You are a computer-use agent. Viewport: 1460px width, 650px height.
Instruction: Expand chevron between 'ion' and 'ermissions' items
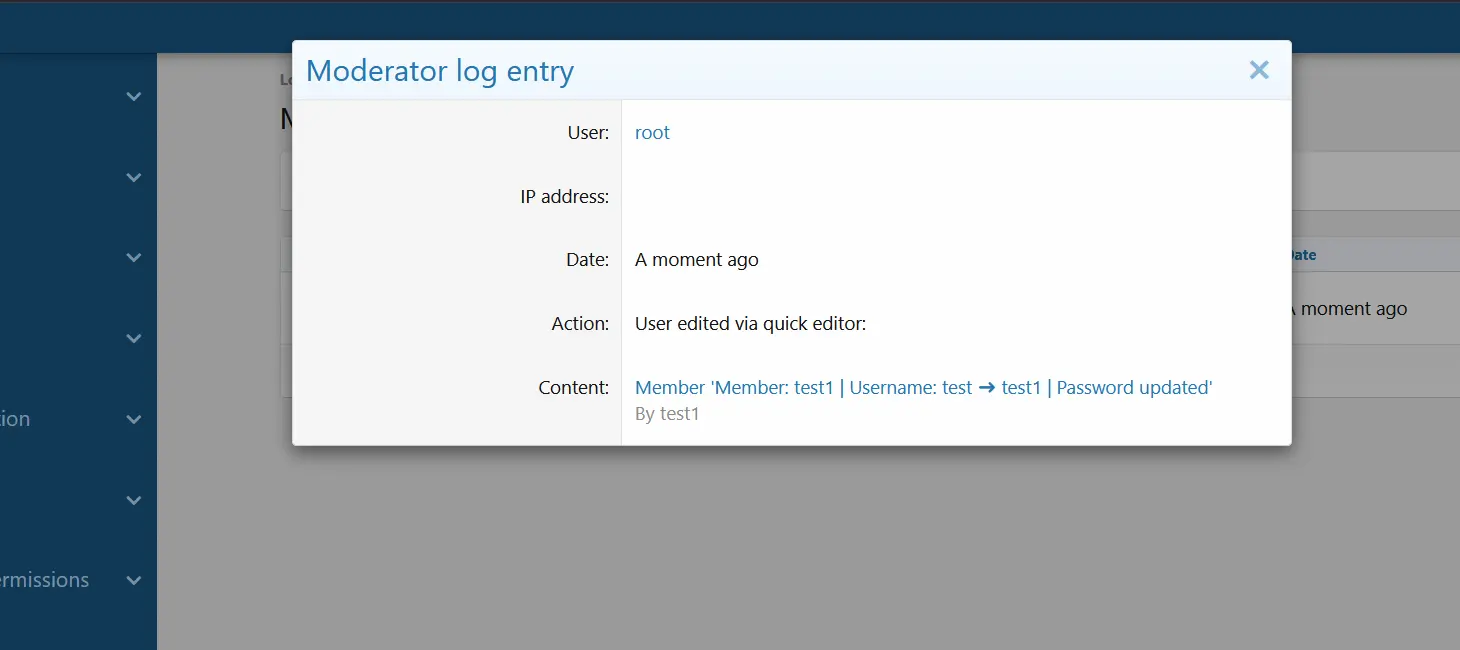click(x=134, y=500)
